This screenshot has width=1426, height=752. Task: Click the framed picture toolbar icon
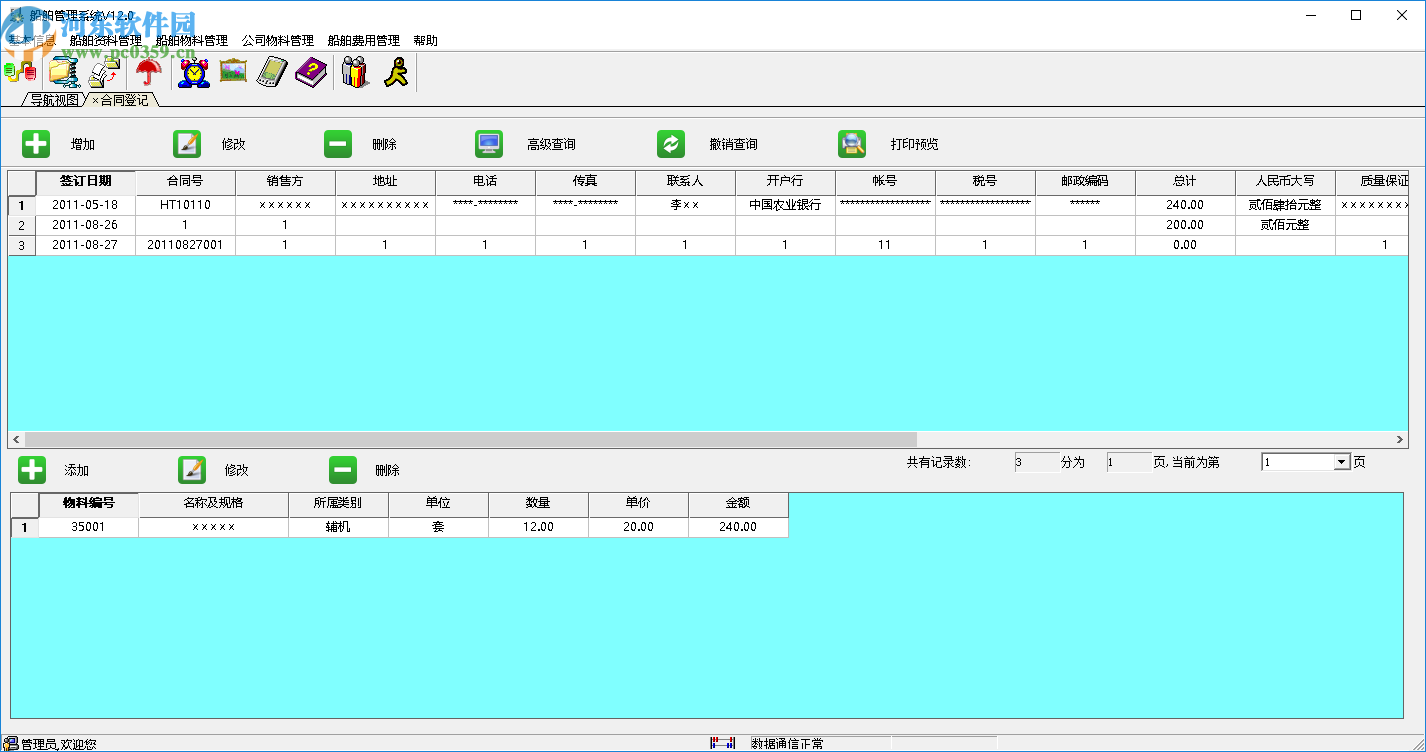(233, 71)
